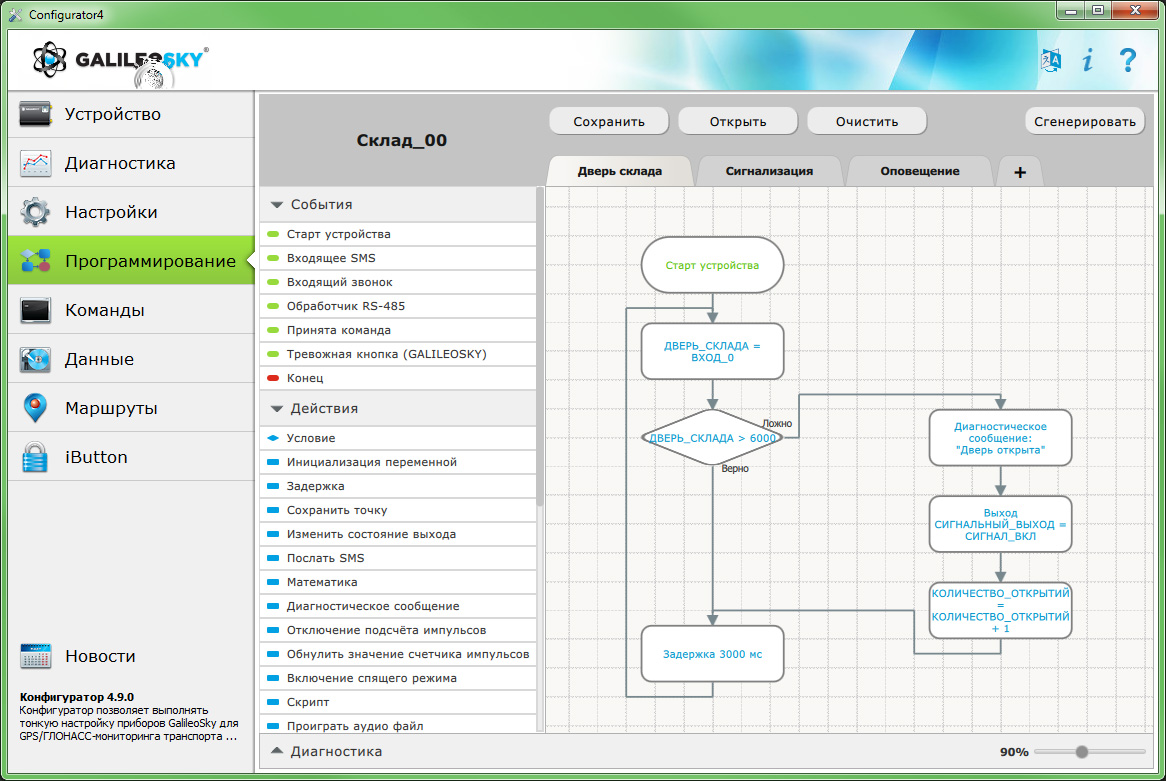Select the Входящее SMS event

point(398,258)
